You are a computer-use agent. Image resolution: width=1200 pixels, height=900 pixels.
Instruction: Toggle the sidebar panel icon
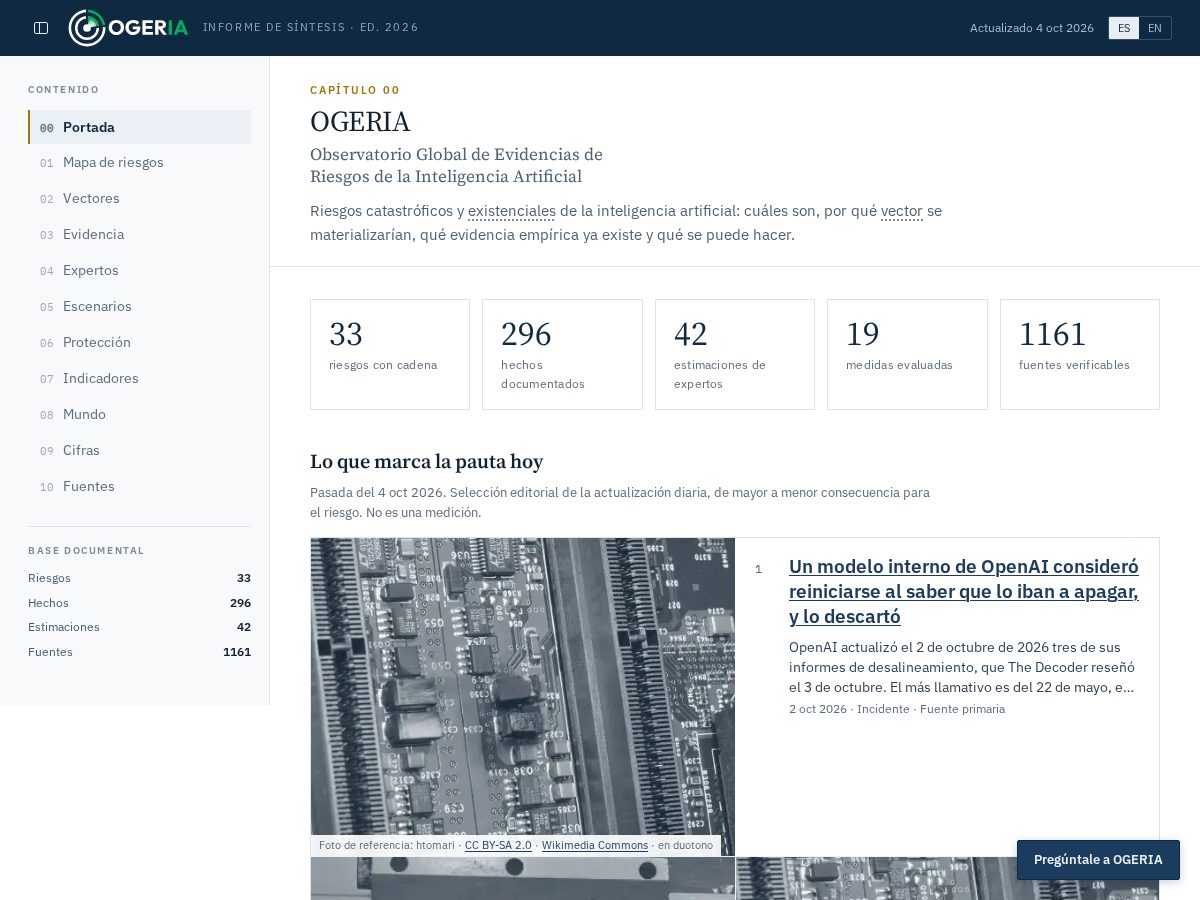click(x=41, y=28)
